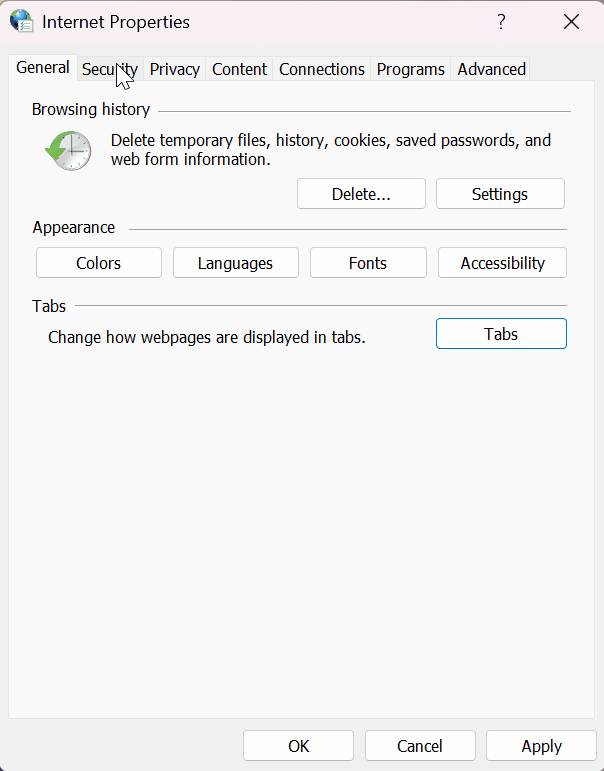Click the Tabs settings button

501,334
